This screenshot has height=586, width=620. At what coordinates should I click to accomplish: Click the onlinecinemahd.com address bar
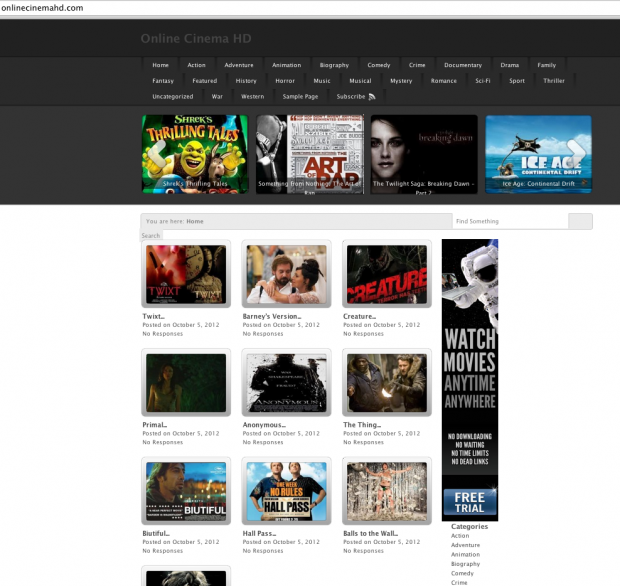pyautogui.click(x=310, y=8)
